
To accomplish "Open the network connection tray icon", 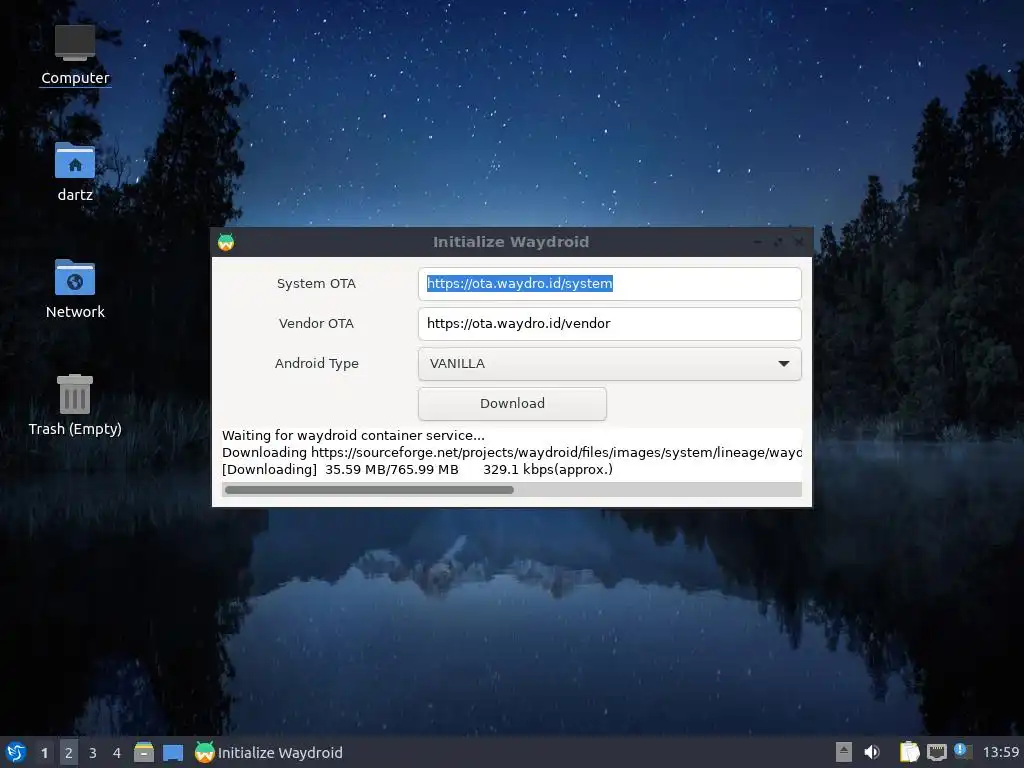I will click(x=936, y=752).
